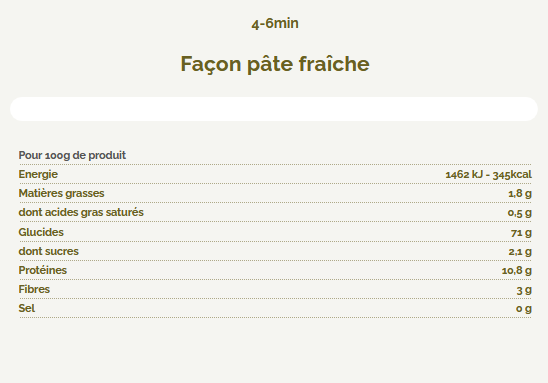Click the Glucides row label
This screenshot has width=548, height=383.
pos(41,232)
